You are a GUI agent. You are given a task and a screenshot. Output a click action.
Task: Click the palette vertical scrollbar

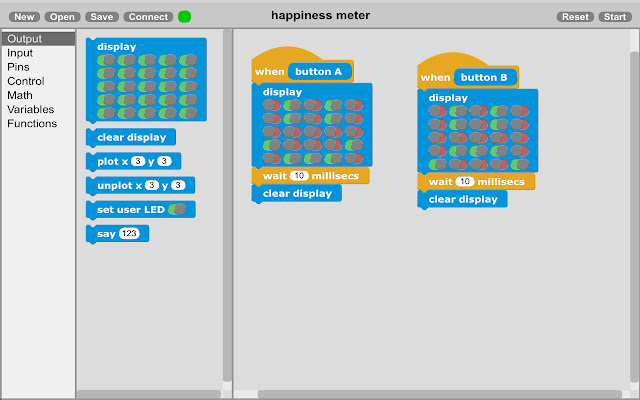pyautogui.click(x=227, y=205)
